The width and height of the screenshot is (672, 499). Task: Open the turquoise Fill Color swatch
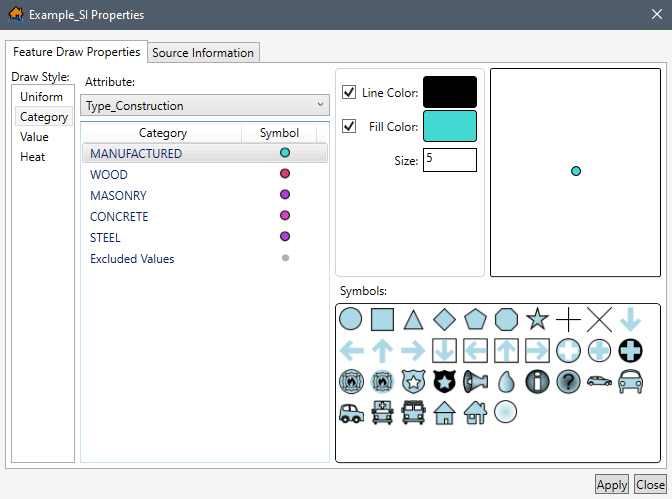click(450, 126)
